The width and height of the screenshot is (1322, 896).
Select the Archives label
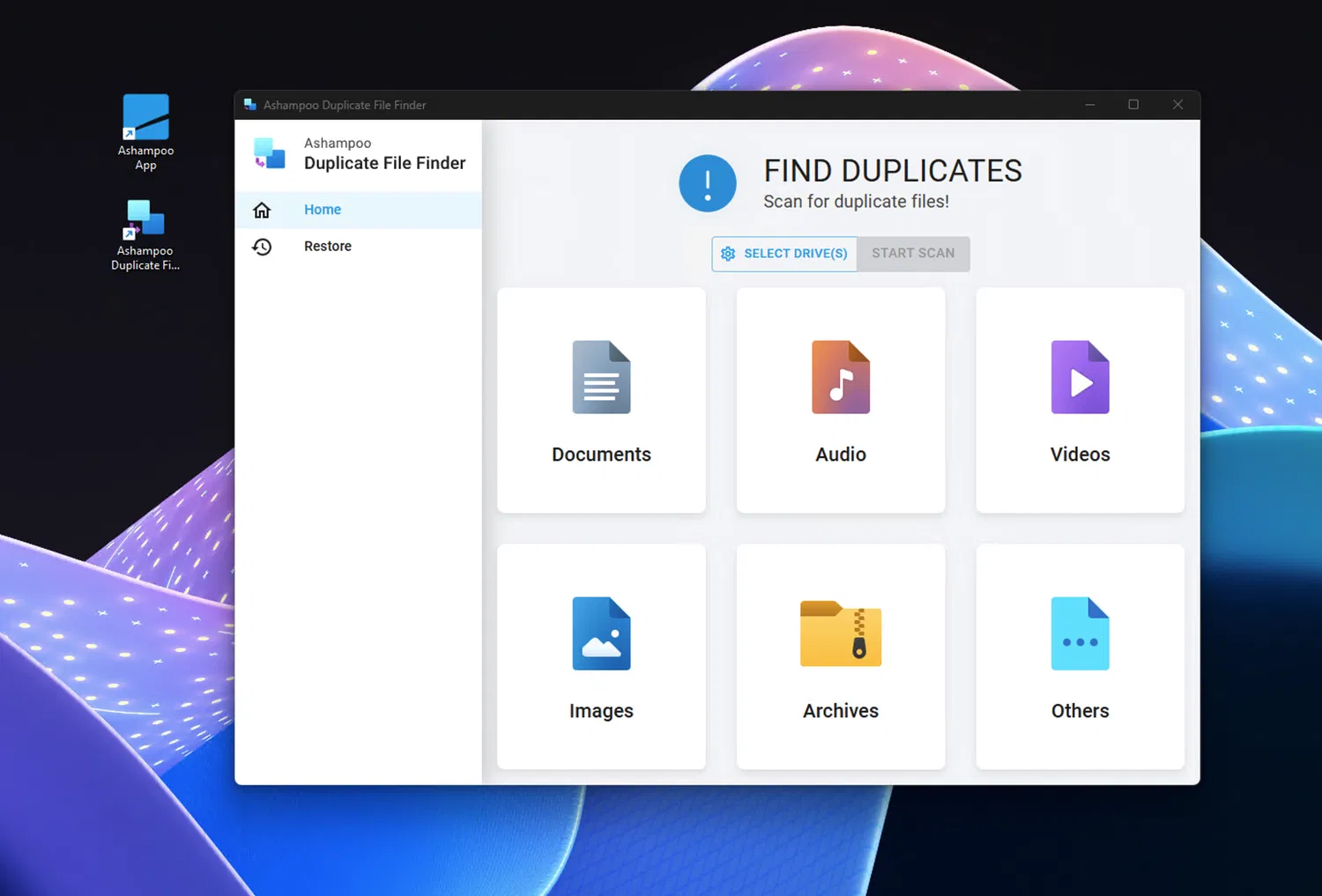841,711
